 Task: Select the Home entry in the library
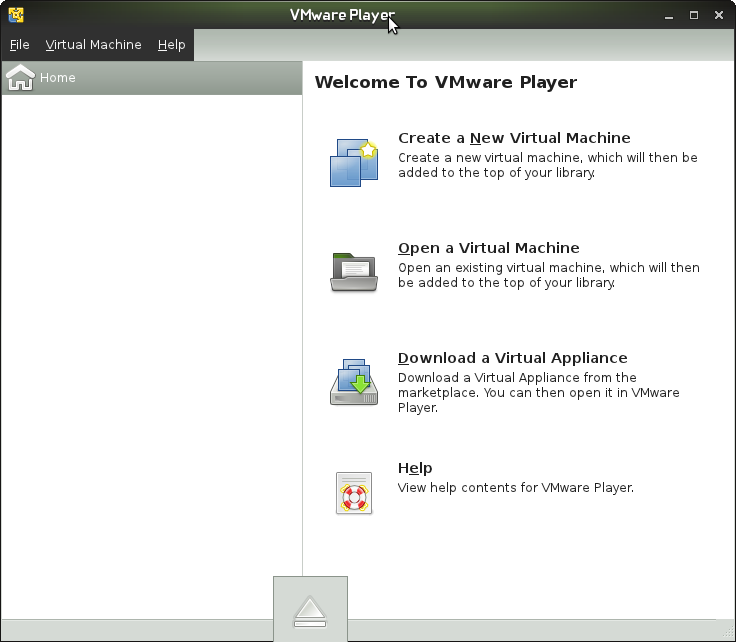pos(152,78)
